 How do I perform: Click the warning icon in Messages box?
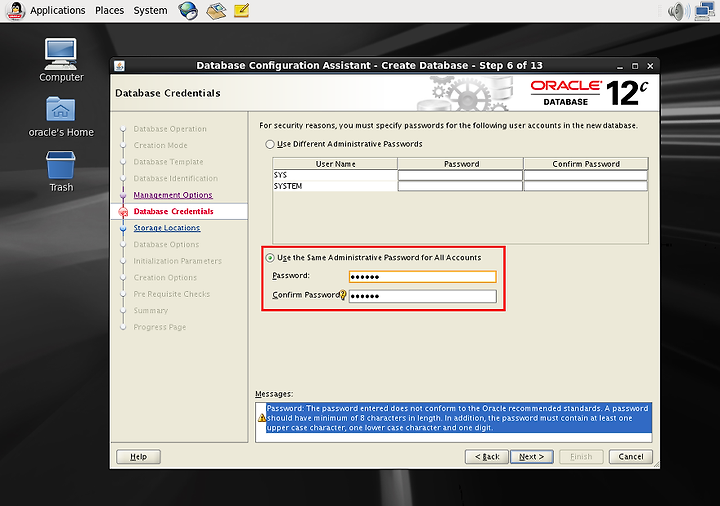[262, 417]
